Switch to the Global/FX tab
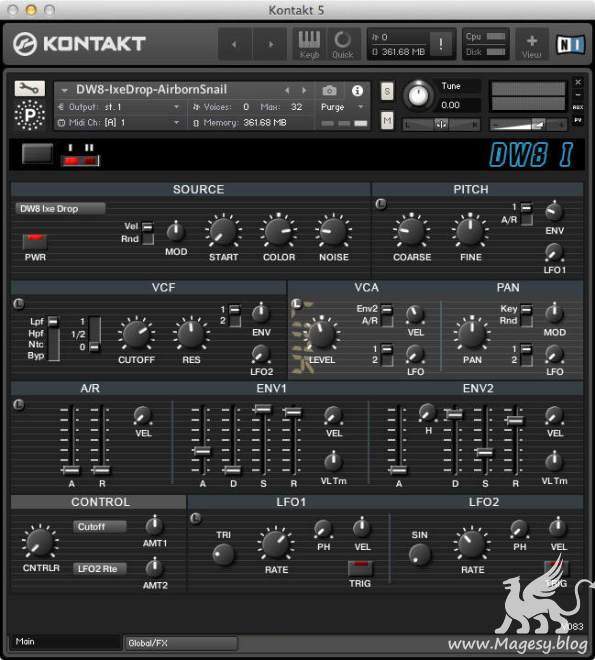 [181, 643]
